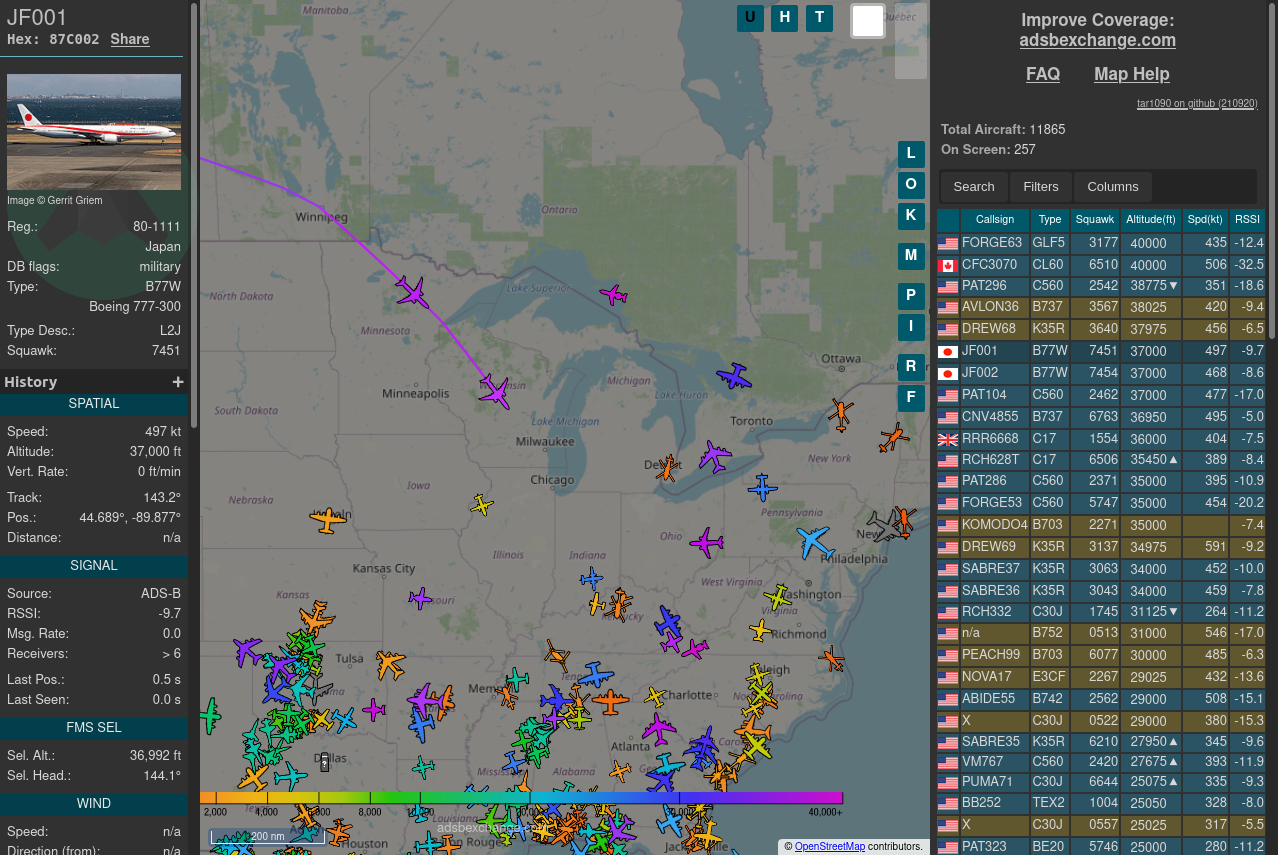The height and width of the screenshot is (855, 1278).
Task: Open the Search tab
Action: [974, 187]
